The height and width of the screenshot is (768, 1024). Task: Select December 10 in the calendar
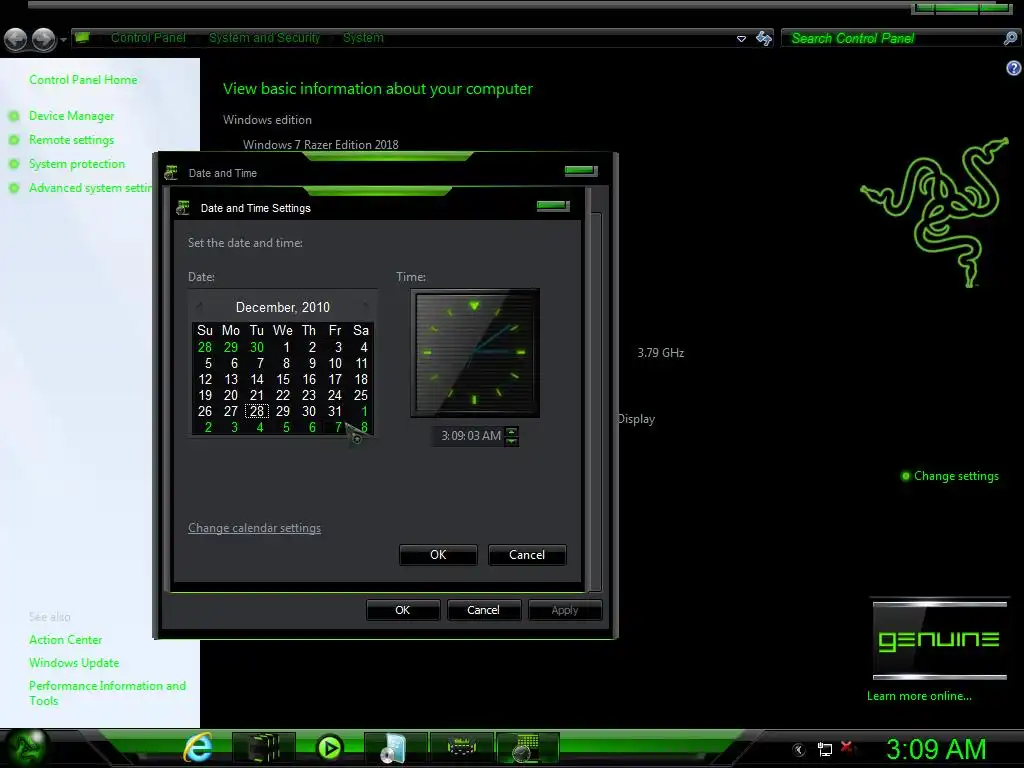334,363
